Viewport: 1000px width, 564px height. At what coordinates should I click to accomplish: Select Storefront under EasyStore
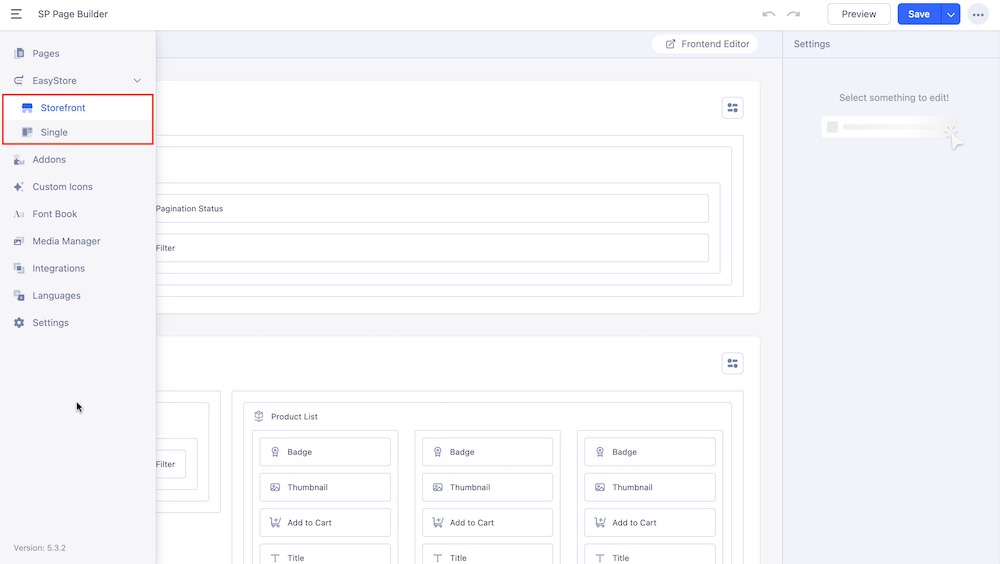(x=62, y=108)
